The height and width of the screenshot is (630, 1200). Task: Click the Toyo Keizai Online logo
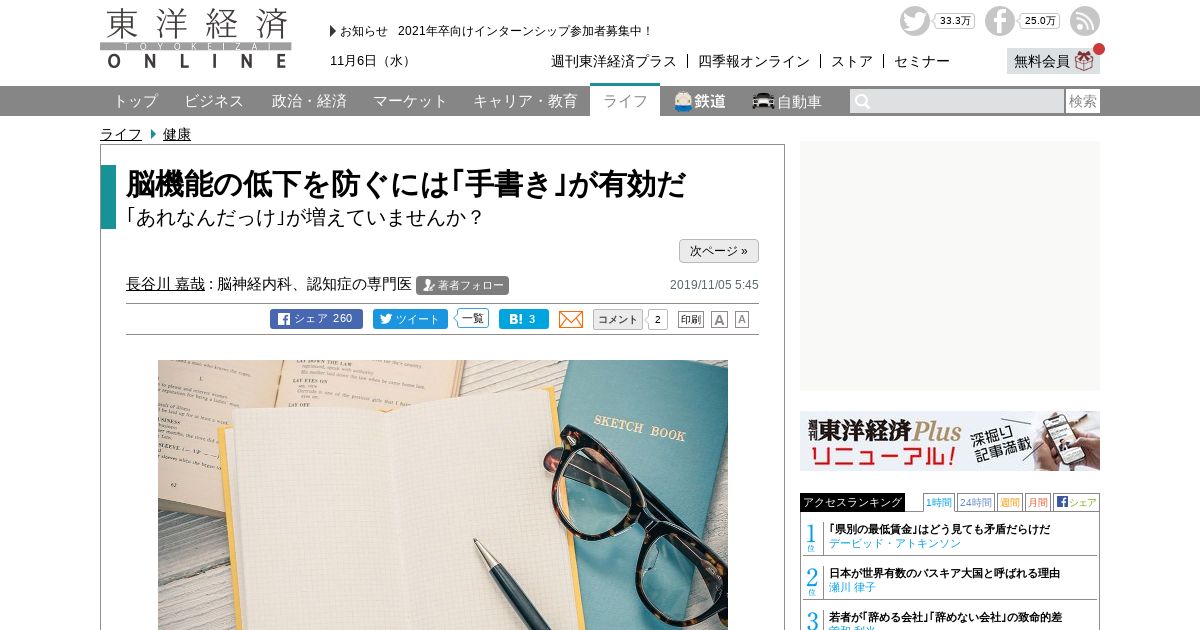pos(196,38)
